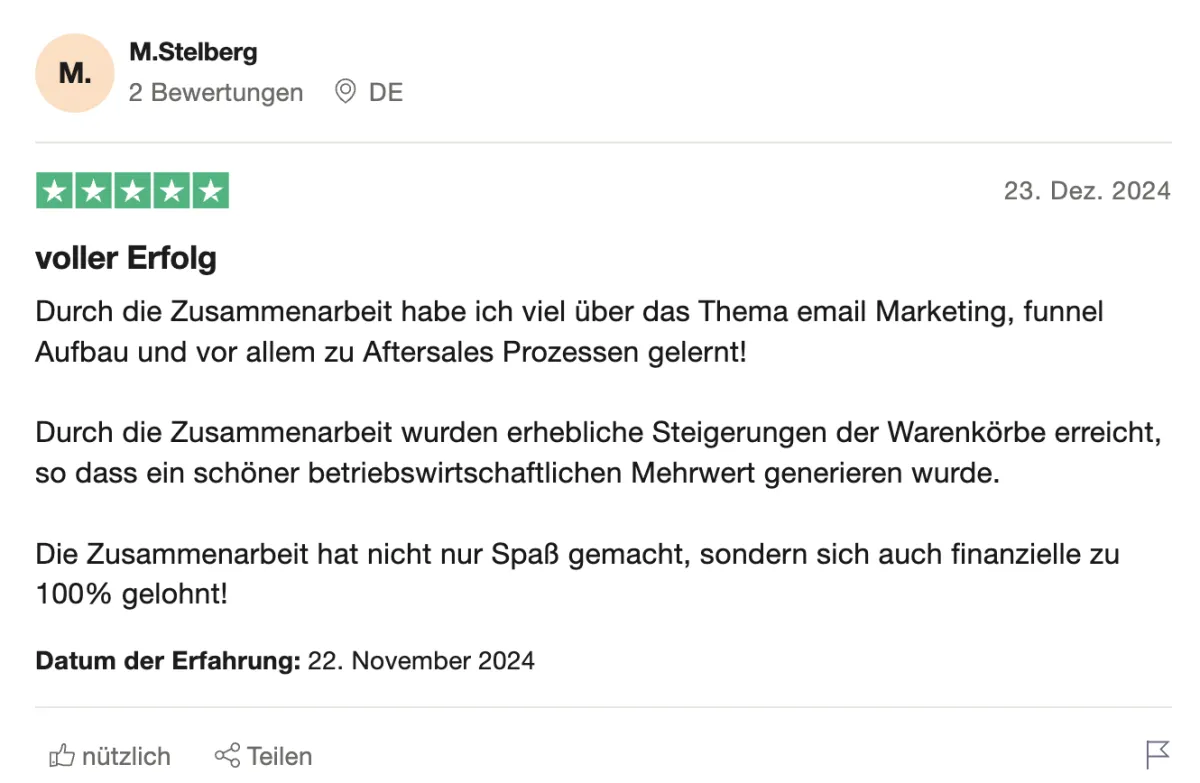The width and height of the screenshot is (1200, 783).
Task: Click the review date 23. Dez. 2024
Action: [x=1087, y=191]
